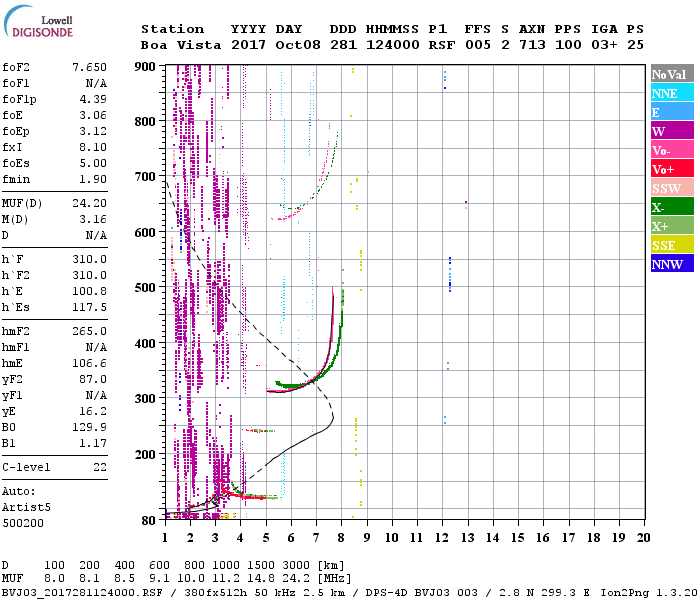
Task: Click the F2 layer trace near 400 km
Action: (x=331, y=343)
